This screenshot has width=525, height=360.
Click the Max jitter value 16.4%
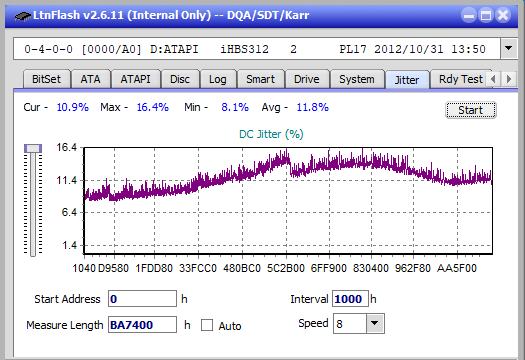pyautogui.click(x=153, y=107)
